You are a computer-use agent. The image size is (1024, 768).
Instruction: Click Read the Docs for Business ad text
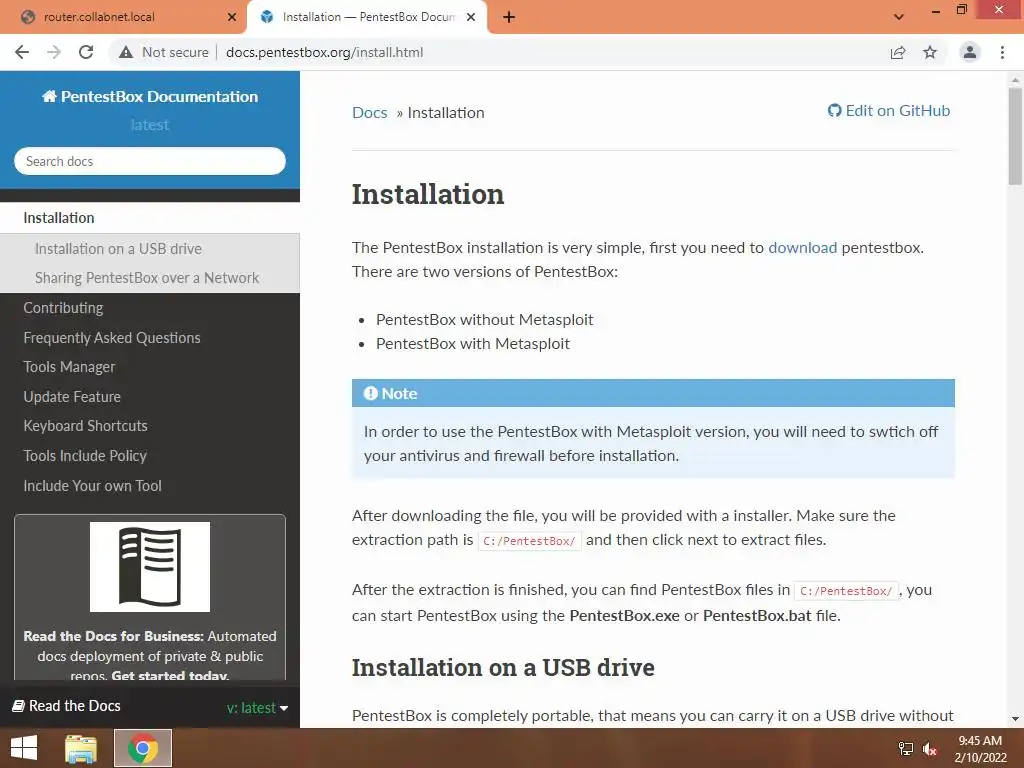pos(150,656)
